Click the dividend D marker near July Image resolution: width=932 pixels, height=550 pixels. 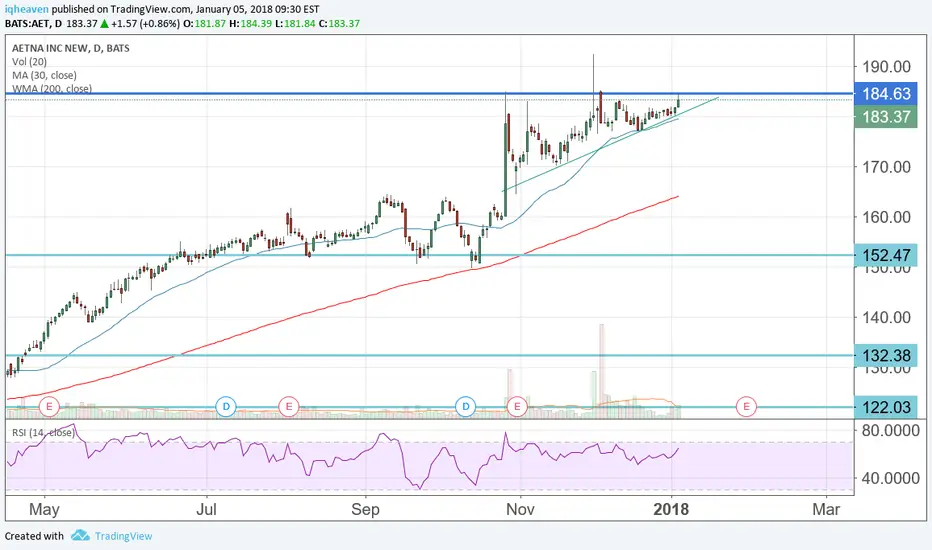226,407
